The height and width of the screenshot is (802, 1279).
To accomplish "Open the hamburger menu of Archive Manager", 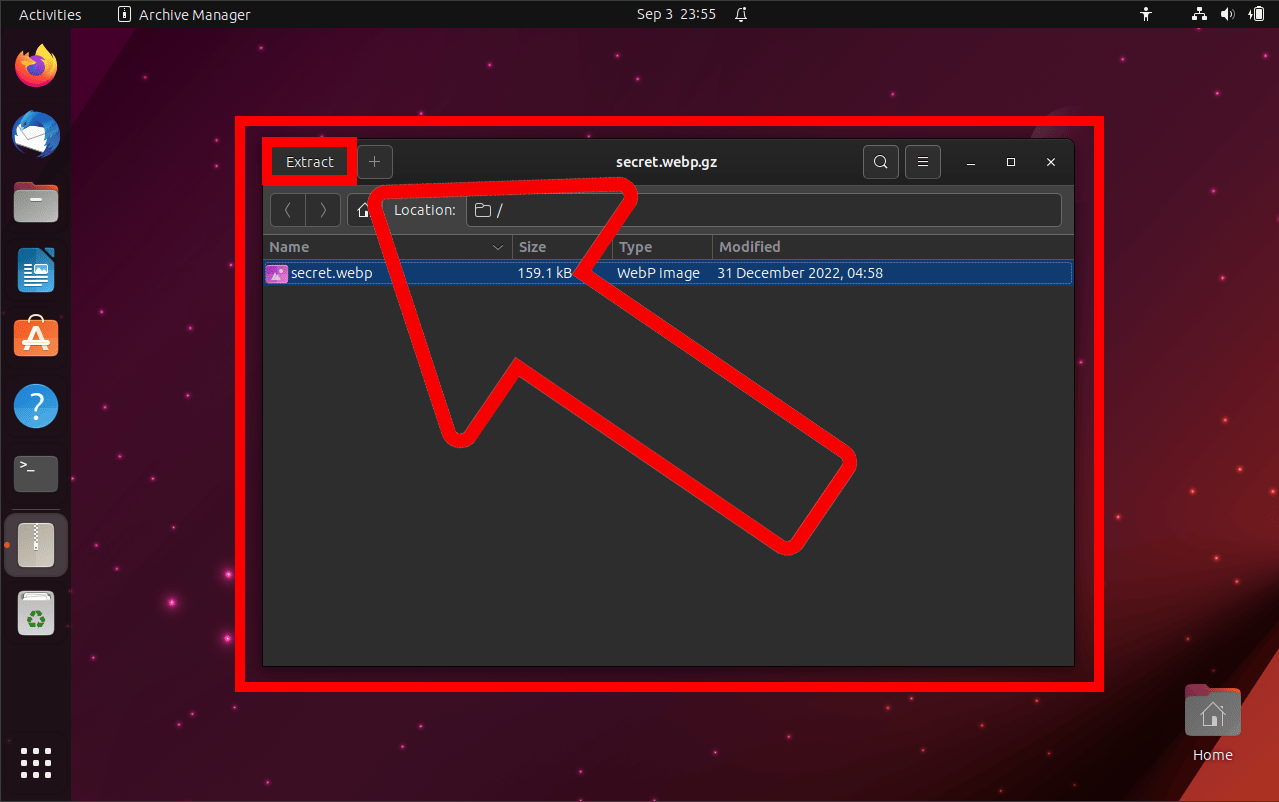I will (x=922, y=161).
